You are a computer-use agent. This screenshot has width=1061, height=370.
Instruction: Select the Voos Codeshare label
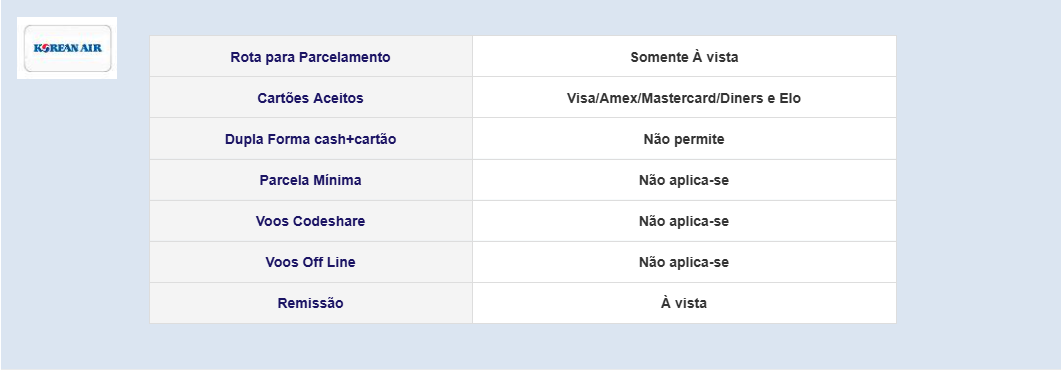pyautogui.click(x=310, y=221)
